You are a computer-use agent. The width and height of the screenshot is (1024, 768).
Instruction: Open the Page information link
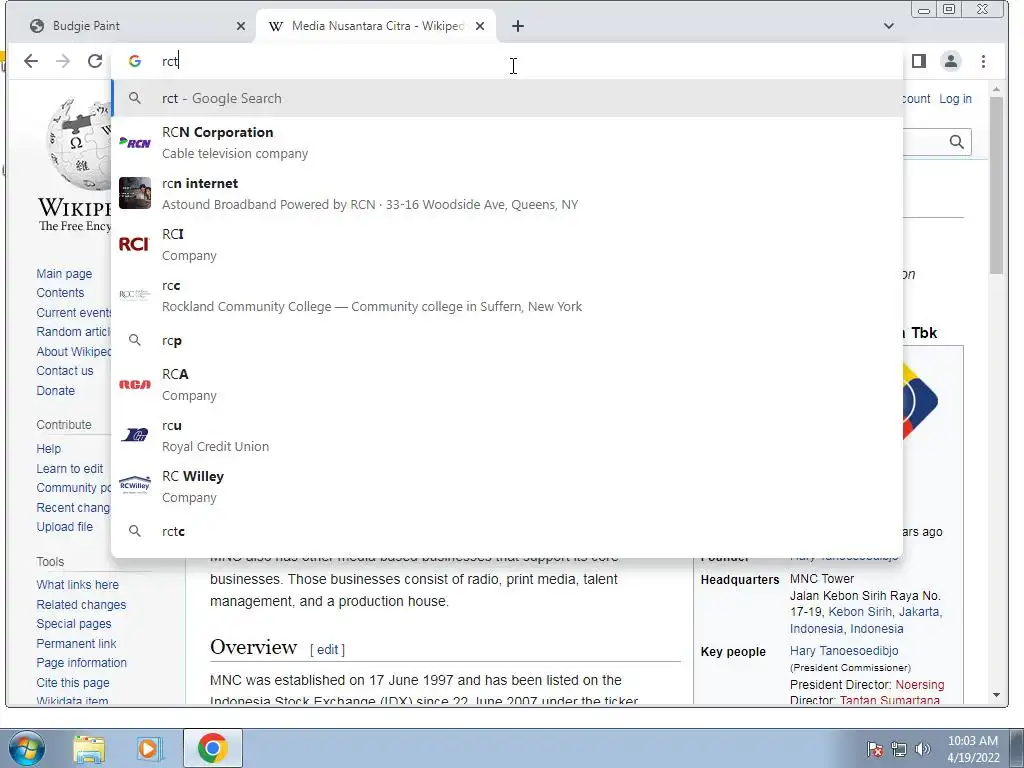pos(82,662)
